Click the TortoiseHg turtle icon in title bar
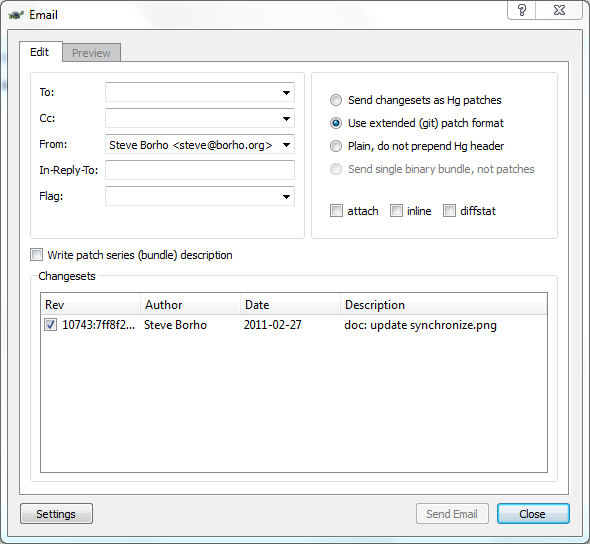This screenshot has height=544, width=590. coord(16,15)
